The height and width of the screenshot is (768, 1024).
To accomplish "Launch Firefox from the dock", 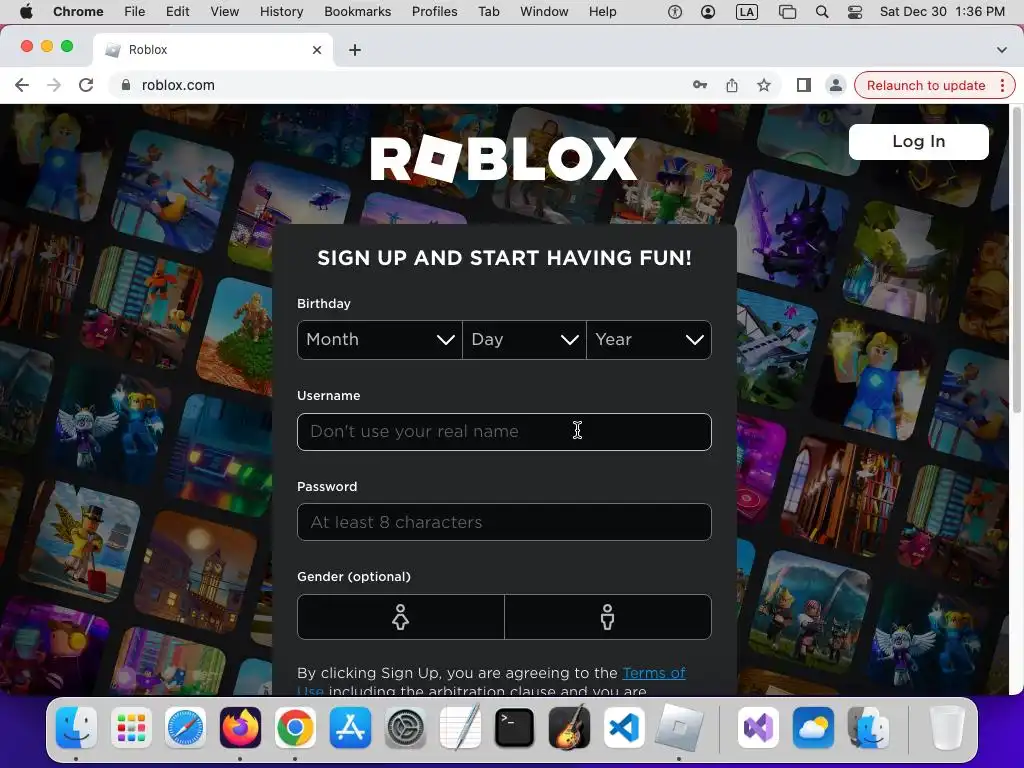I will point(240,728).
